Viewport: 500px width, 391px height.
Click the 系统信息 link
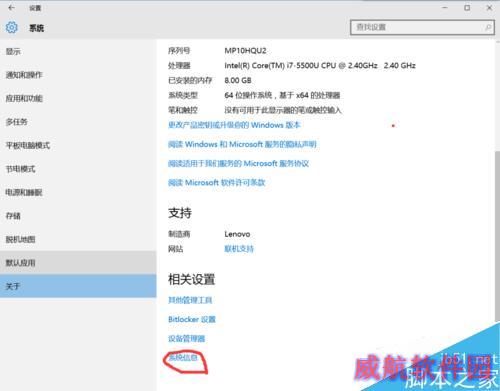pos(183,358)
